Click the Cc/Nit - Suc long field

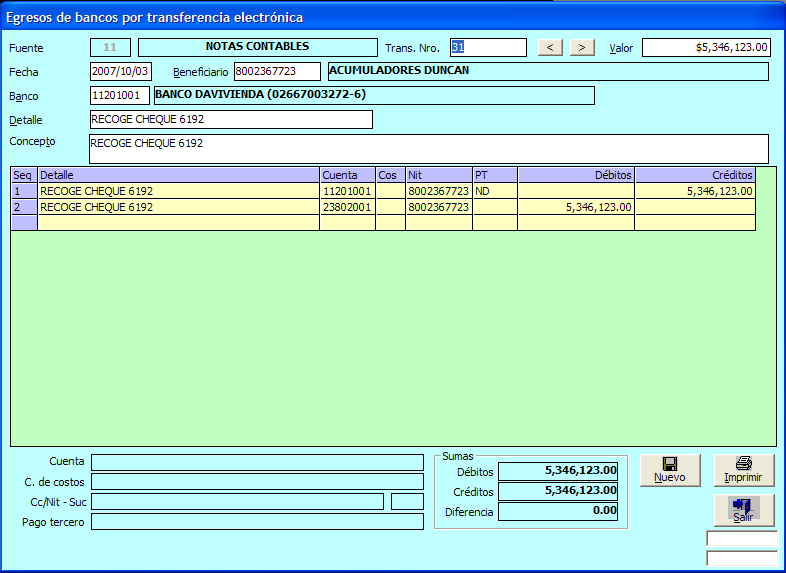point(237,502)
